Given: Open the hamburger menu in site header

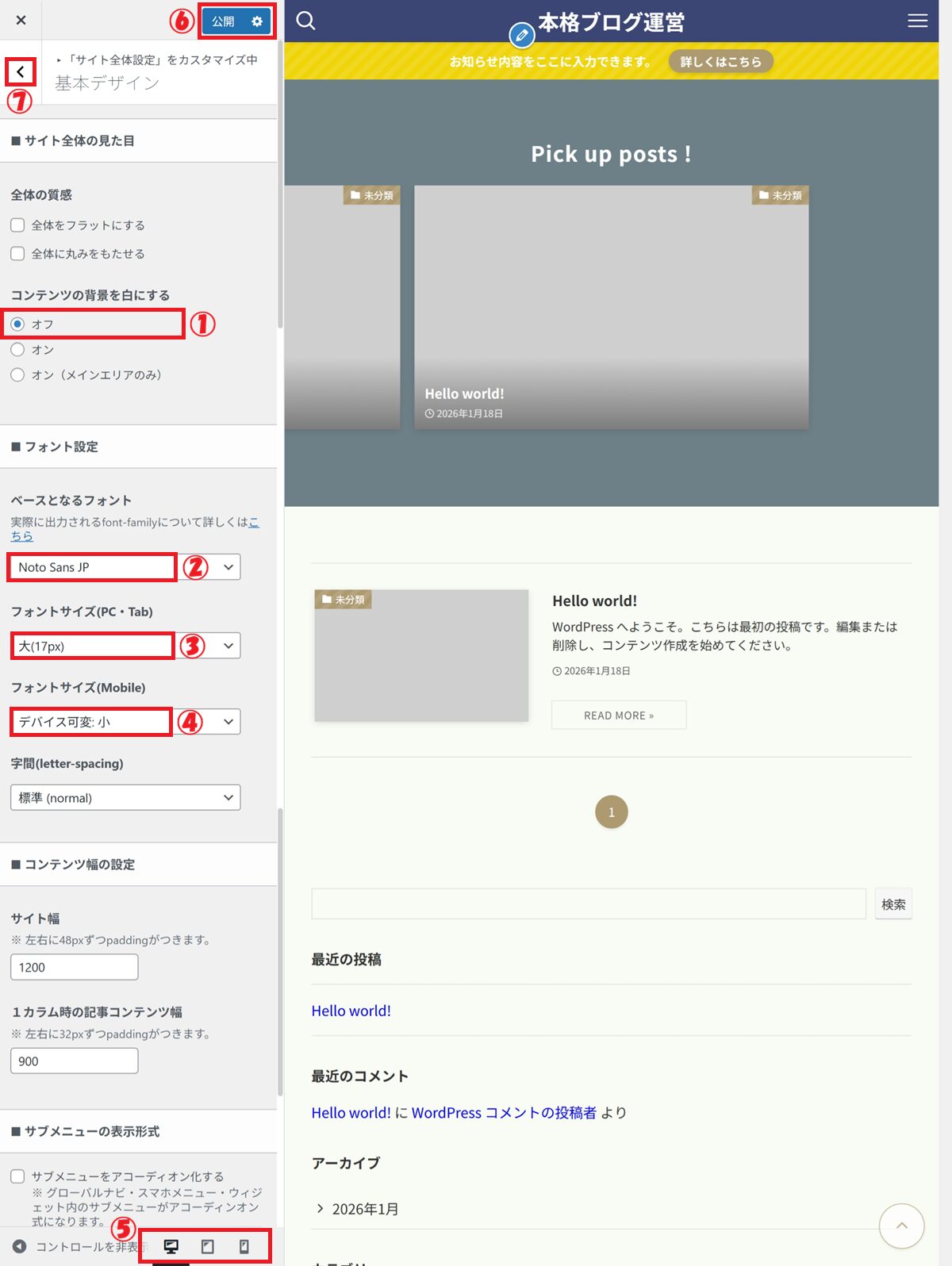Looking at the screenshot, I should pyautogui.click(x=917, y=21).
